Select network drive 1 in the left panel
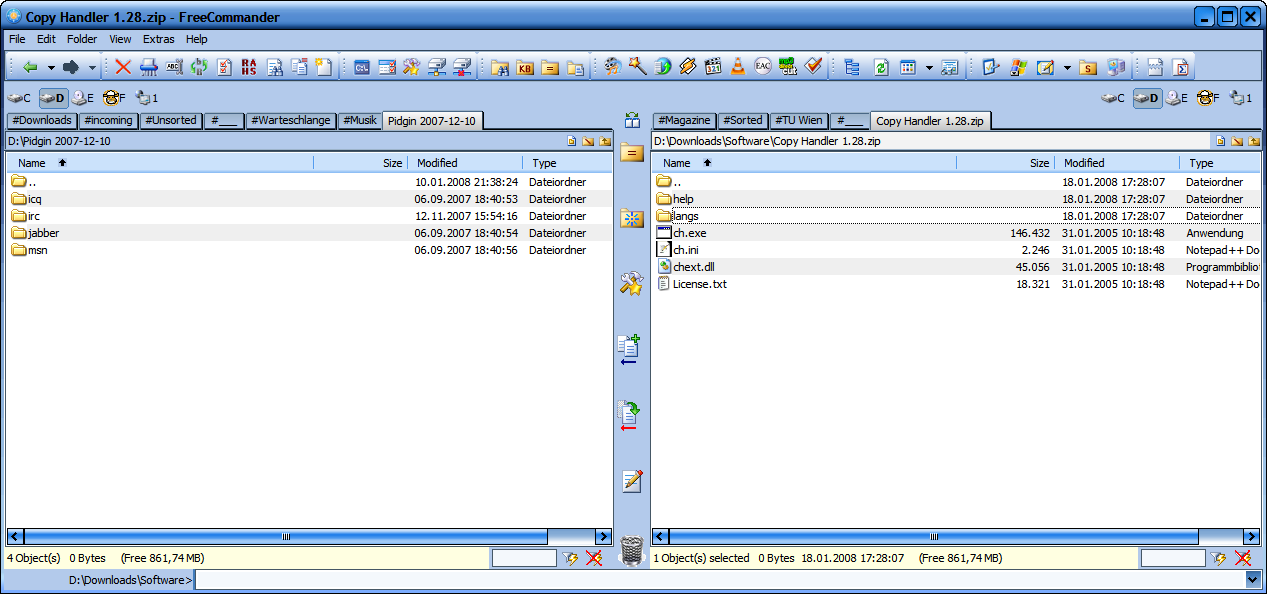This screenshot has height=594, width=1267. (147, 98)
